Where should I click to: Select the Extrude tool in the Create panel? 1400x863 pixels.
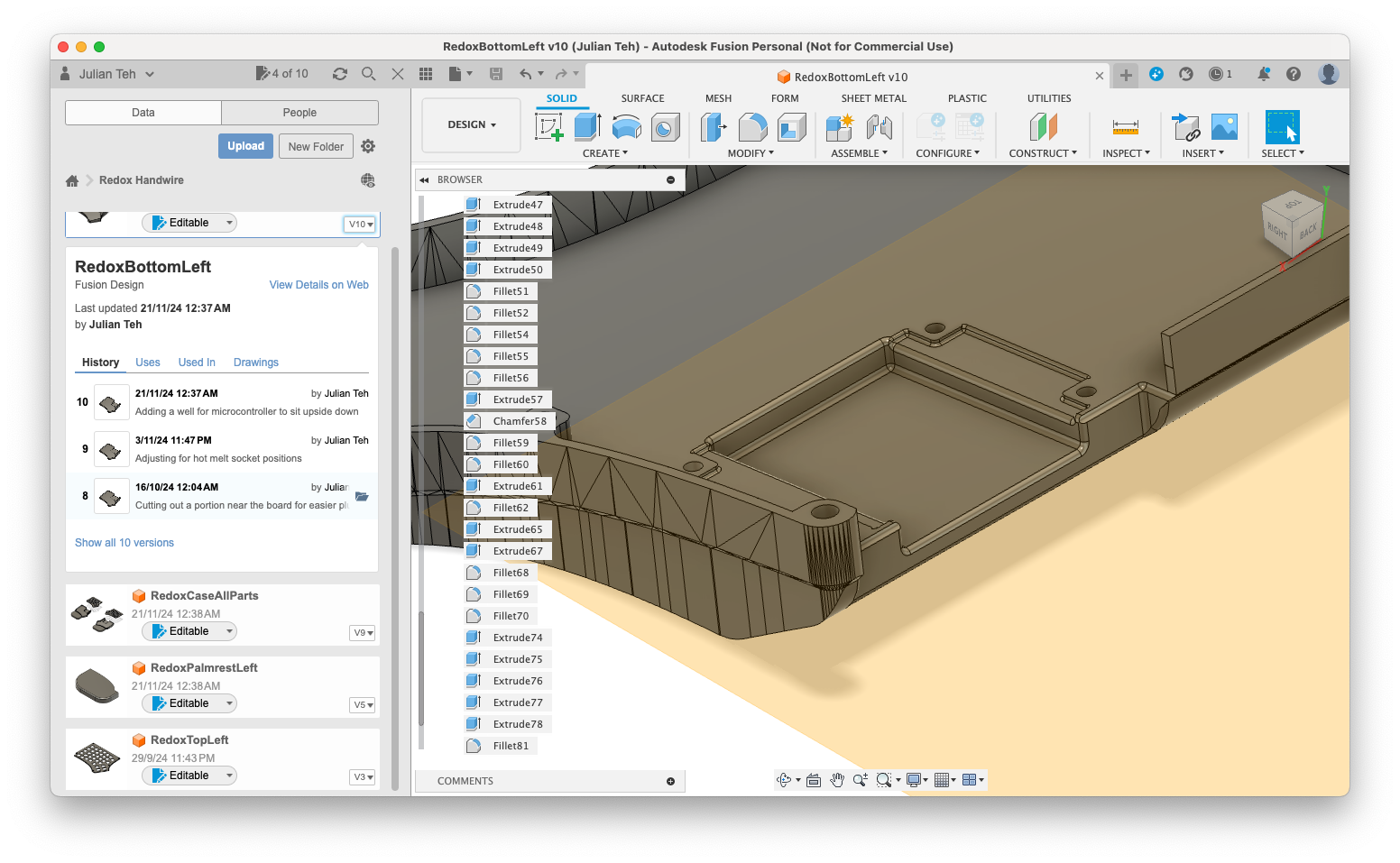point(585,127)
